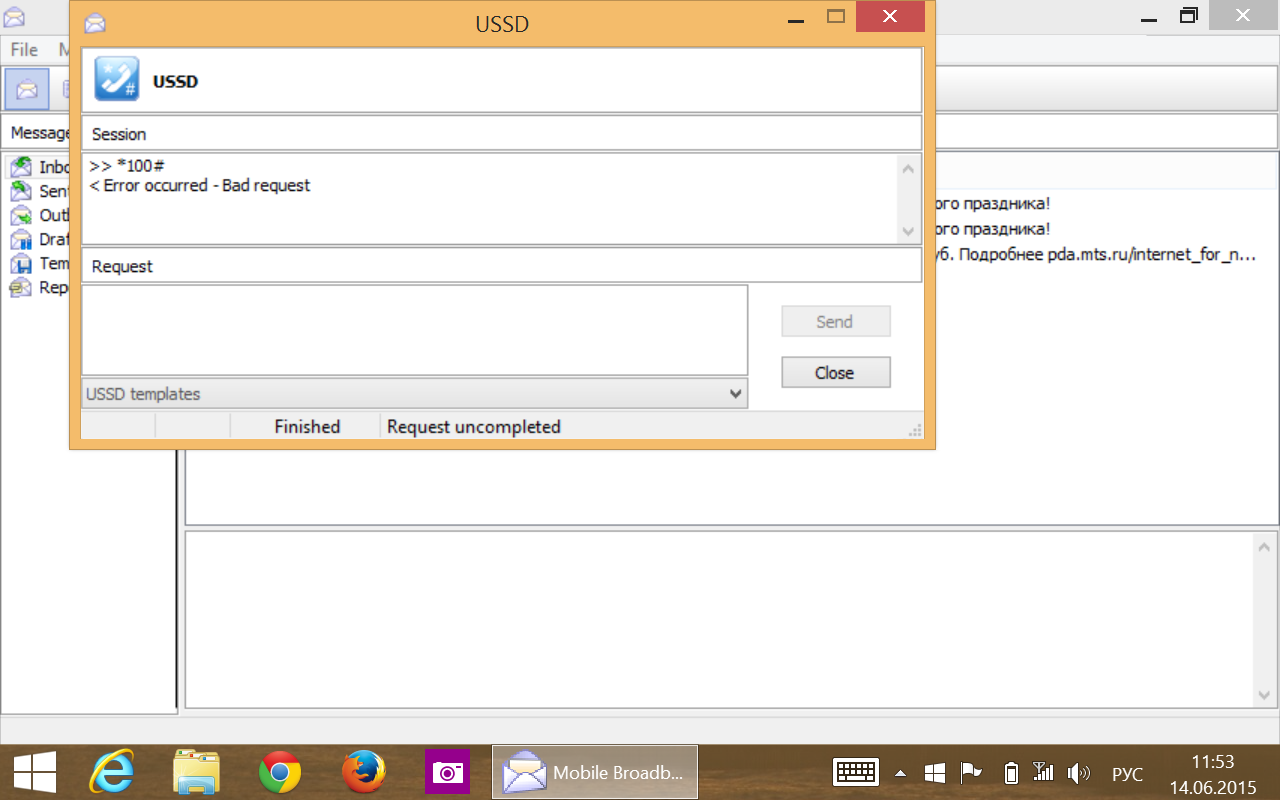Open the Sent messages folder
This screenshot has width=1280, height=800.
(x=21, y=191)
